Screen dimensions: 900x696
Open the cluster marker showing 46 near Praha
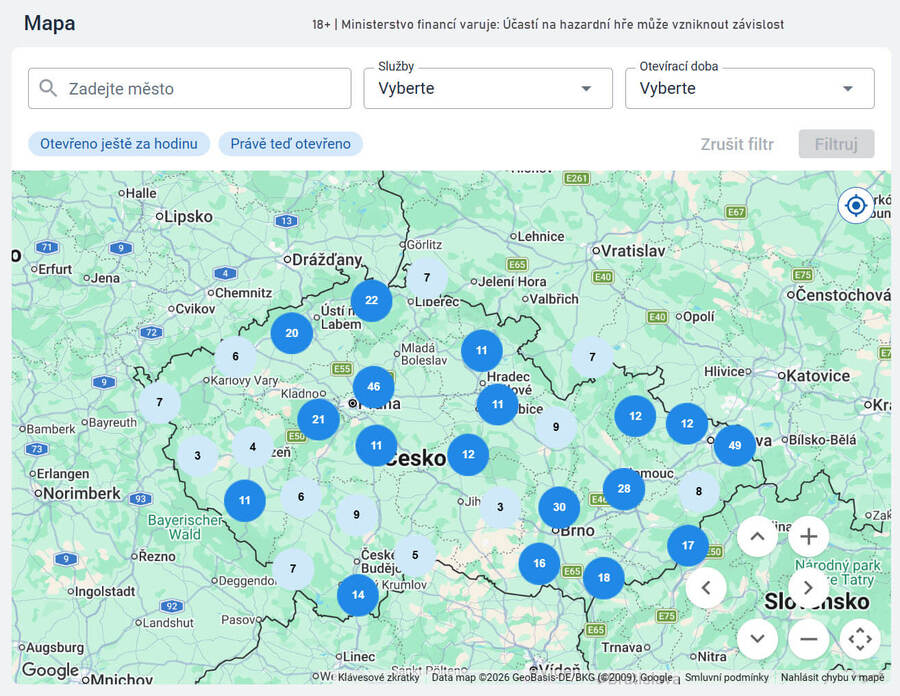point(374,387)
